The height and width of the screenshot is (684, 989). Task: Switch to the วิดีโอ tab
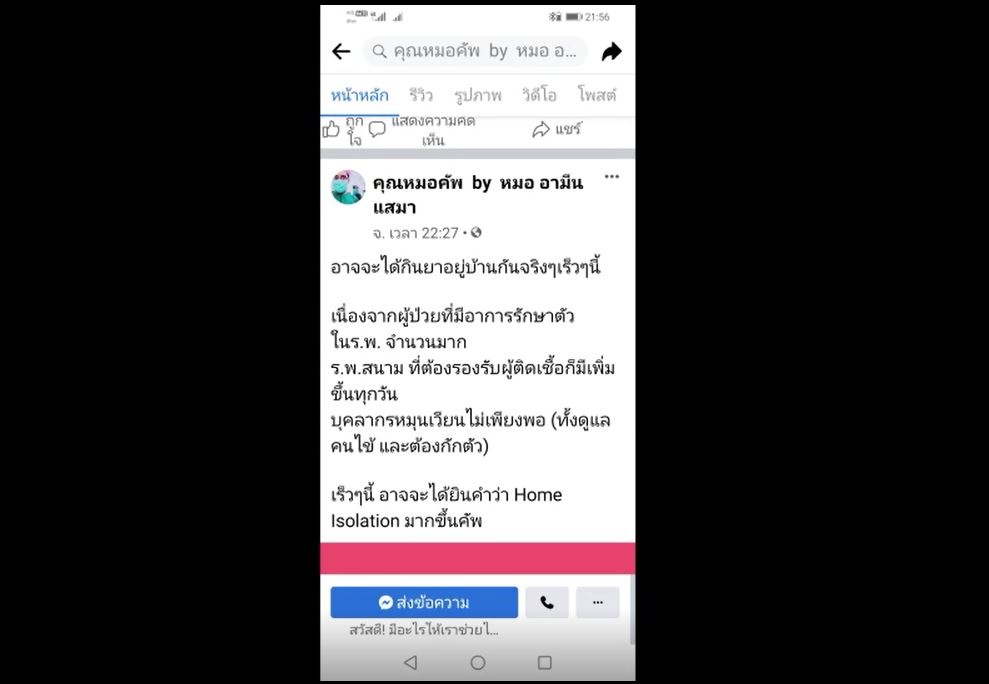tap(539, 96)
